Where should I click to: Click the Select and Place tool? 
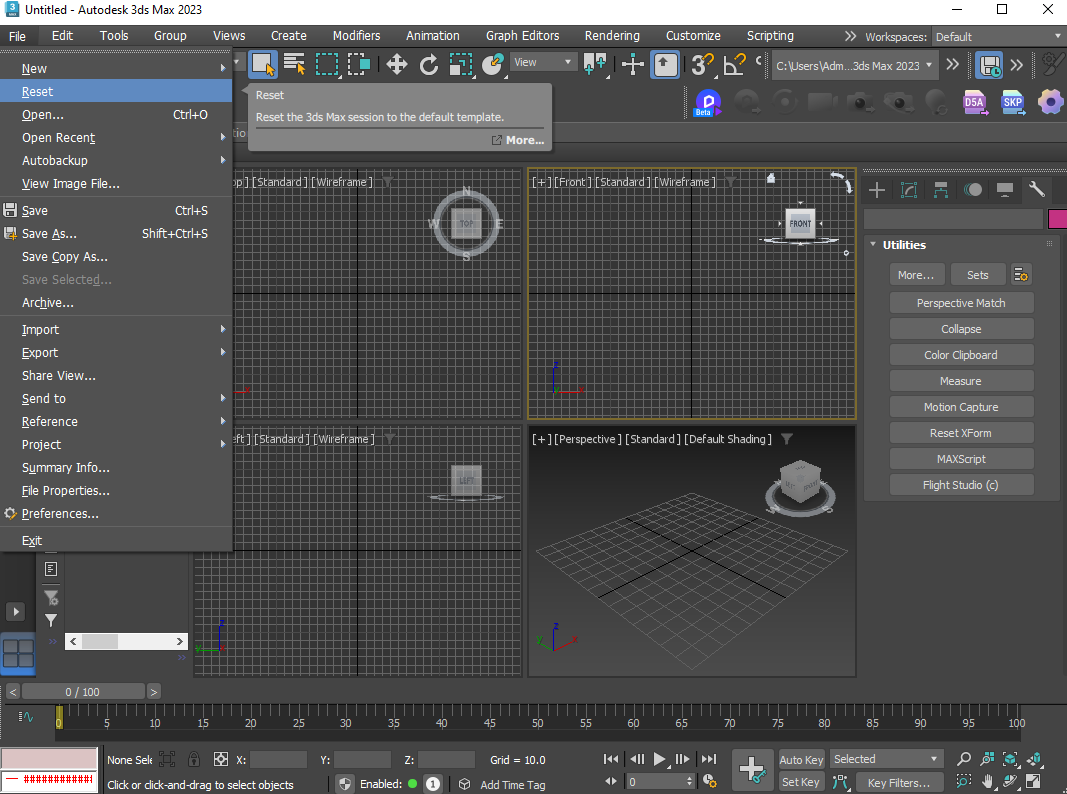(493, 65)
